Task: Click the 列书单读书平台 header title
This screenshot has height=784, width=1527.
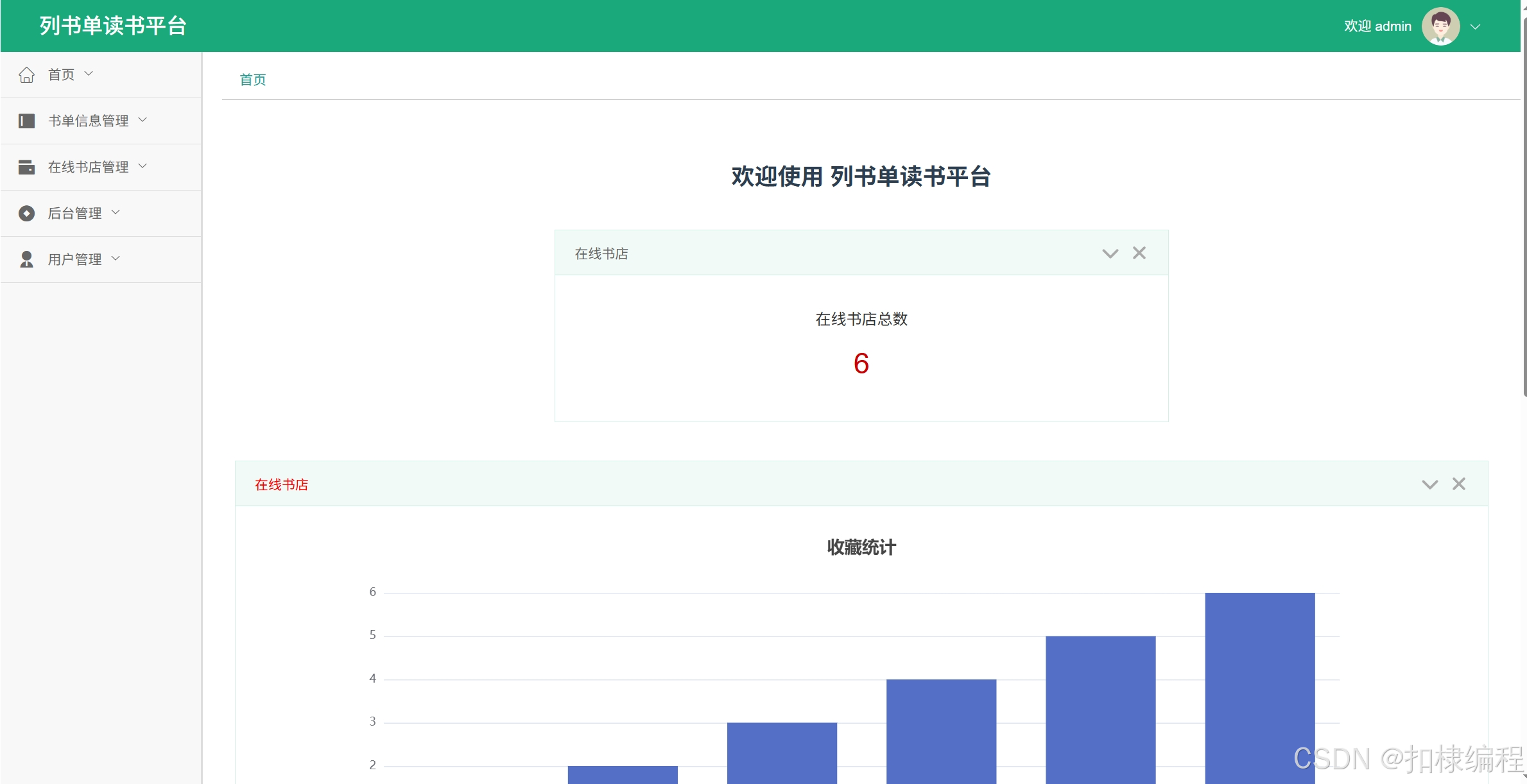Action: pos(113,26)
